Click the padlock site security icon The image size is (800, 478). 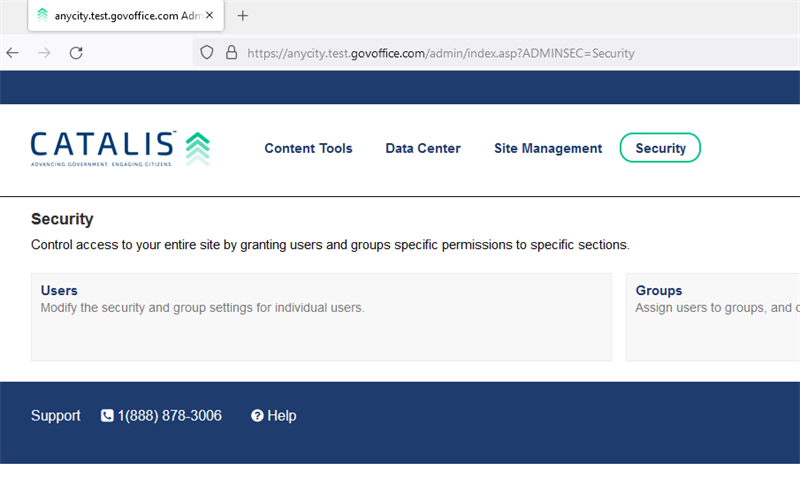[x=231, y=53]
